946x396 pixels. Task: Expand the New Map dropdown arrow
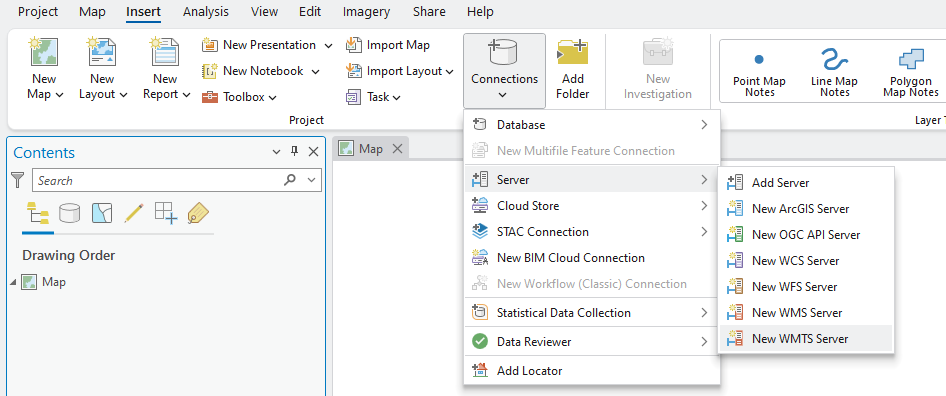(x=59, y=95)
